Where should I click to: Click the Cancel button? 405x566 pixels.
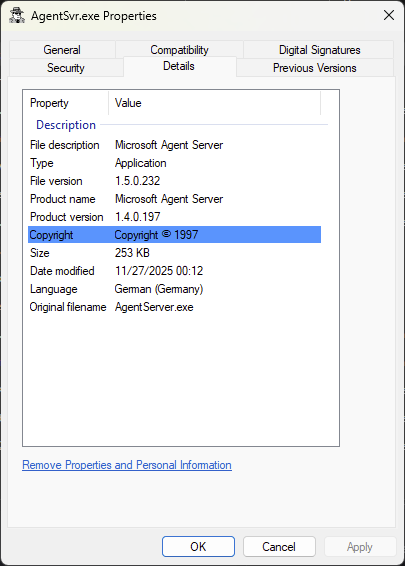tap(279, 547)
